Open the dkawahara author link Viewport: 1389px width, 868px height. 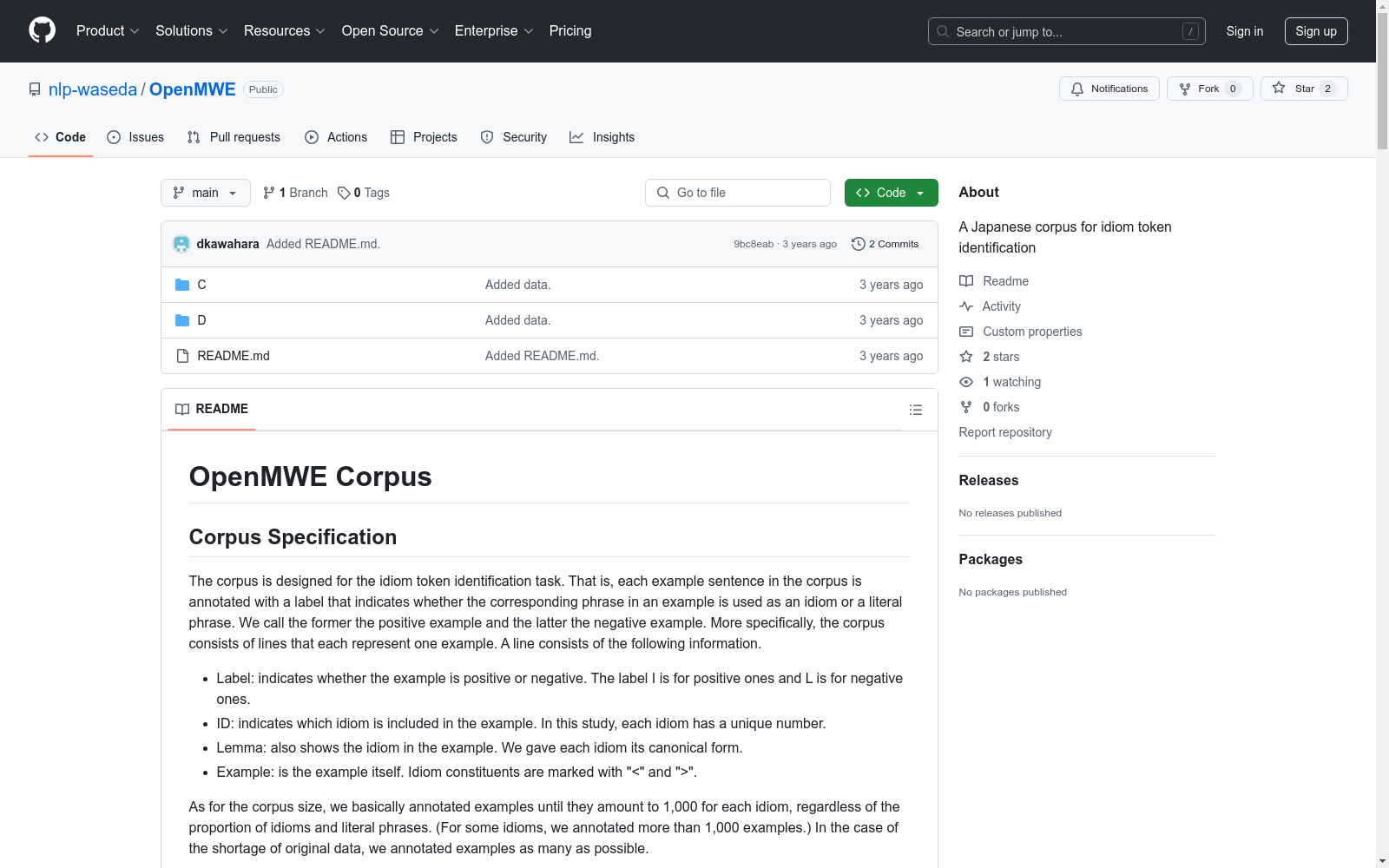228,244
